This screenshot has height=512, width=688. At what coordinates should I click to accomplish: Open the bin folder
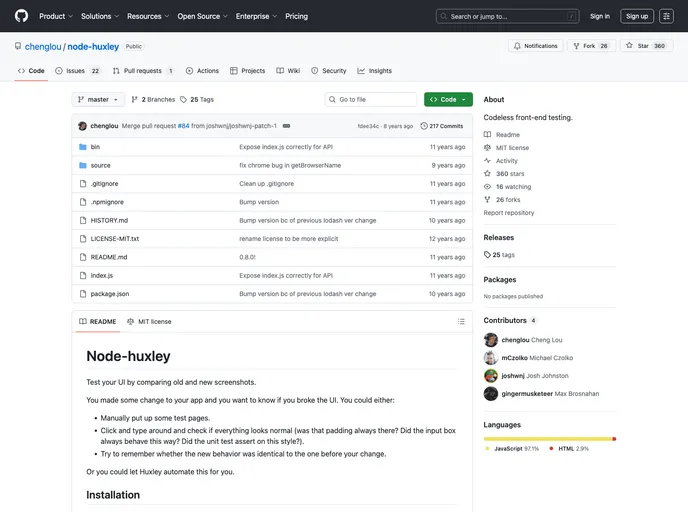(95, 147)
